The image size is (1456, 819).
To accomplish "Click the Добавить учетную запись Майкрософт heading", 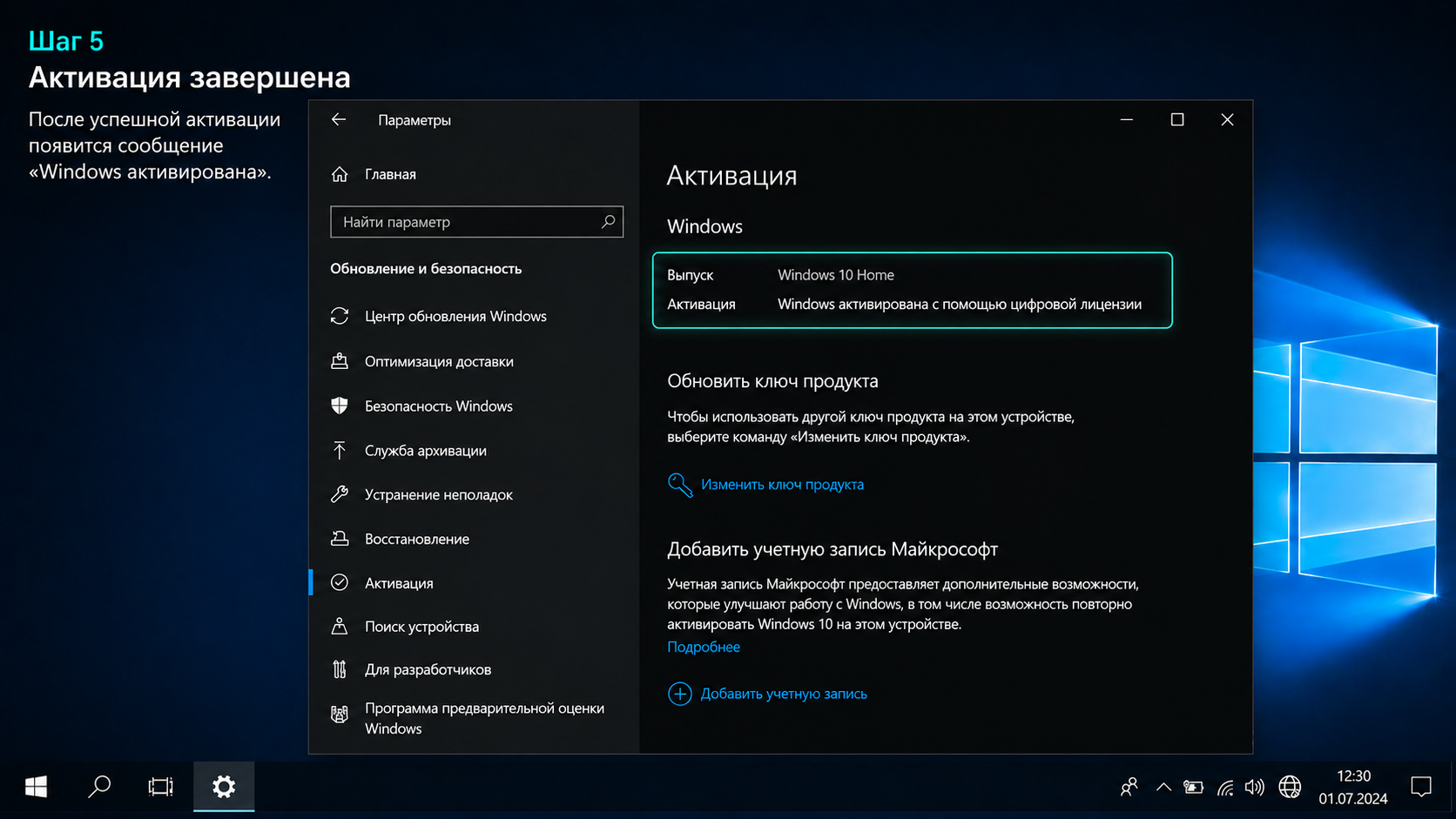I will pyautogui.click(x=832, y=549).
